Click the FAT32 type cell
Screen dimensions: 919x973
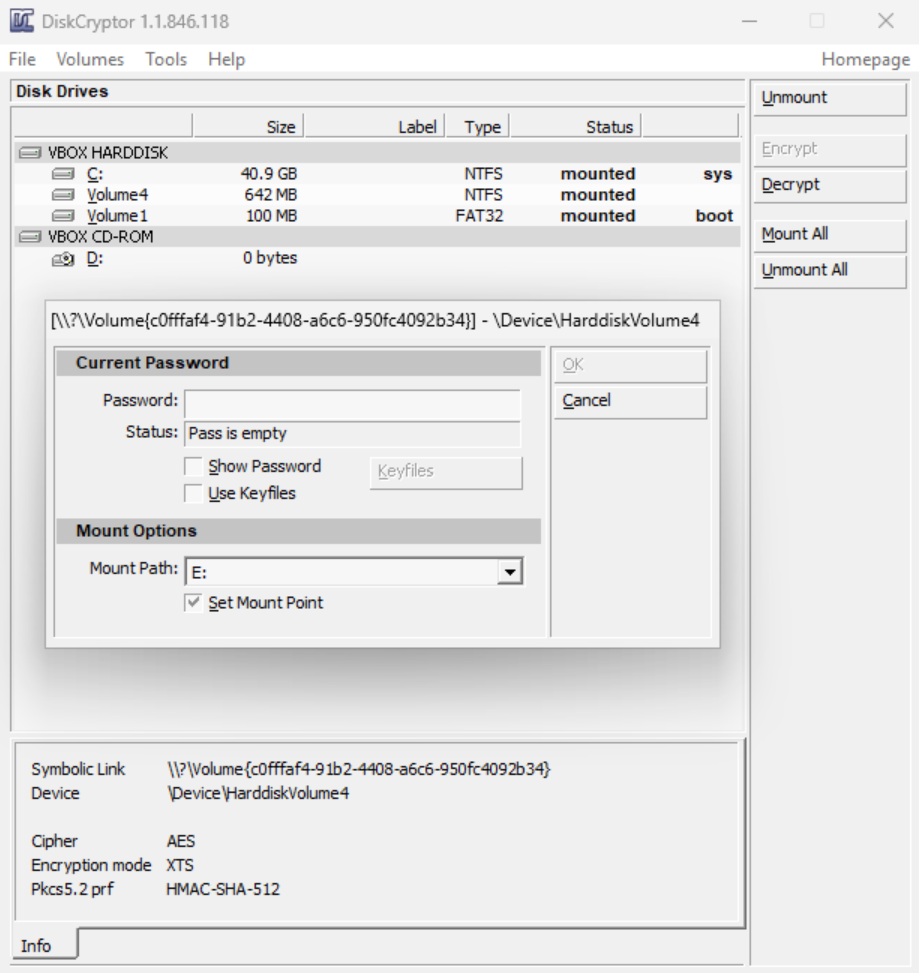pos(479,216)
